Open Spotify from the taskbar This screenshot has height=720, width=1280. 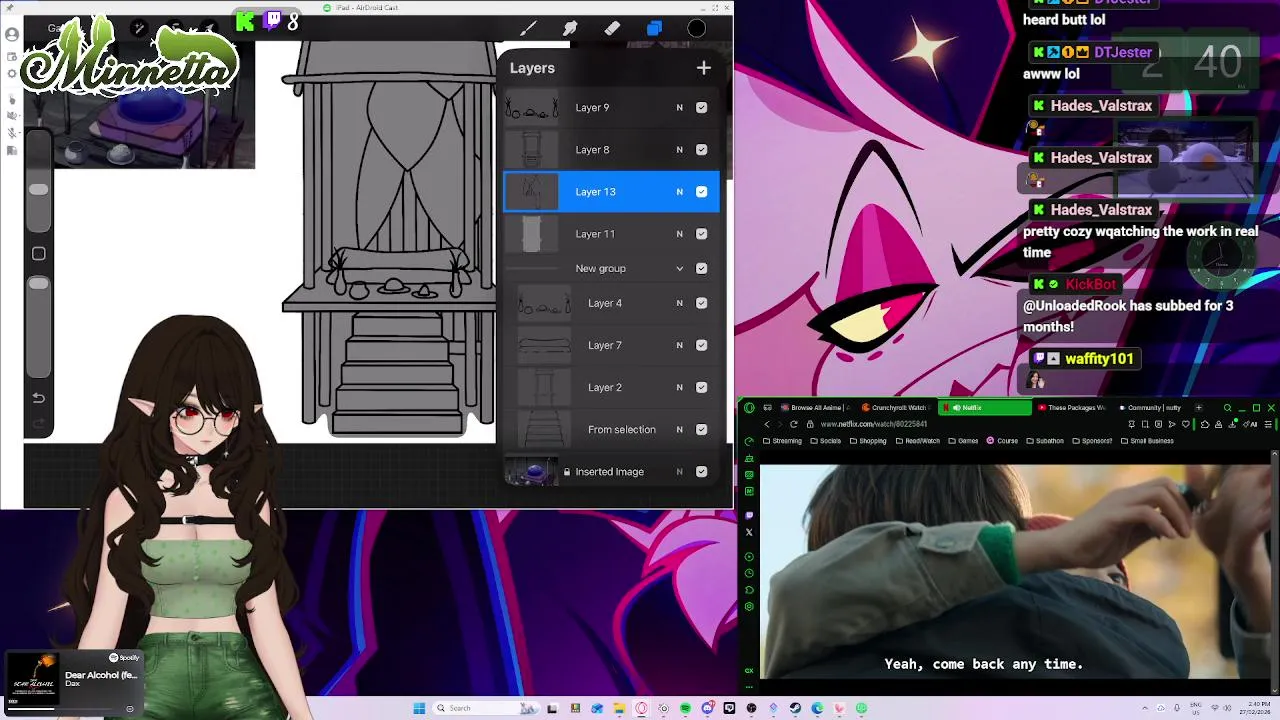coord(686,708)
